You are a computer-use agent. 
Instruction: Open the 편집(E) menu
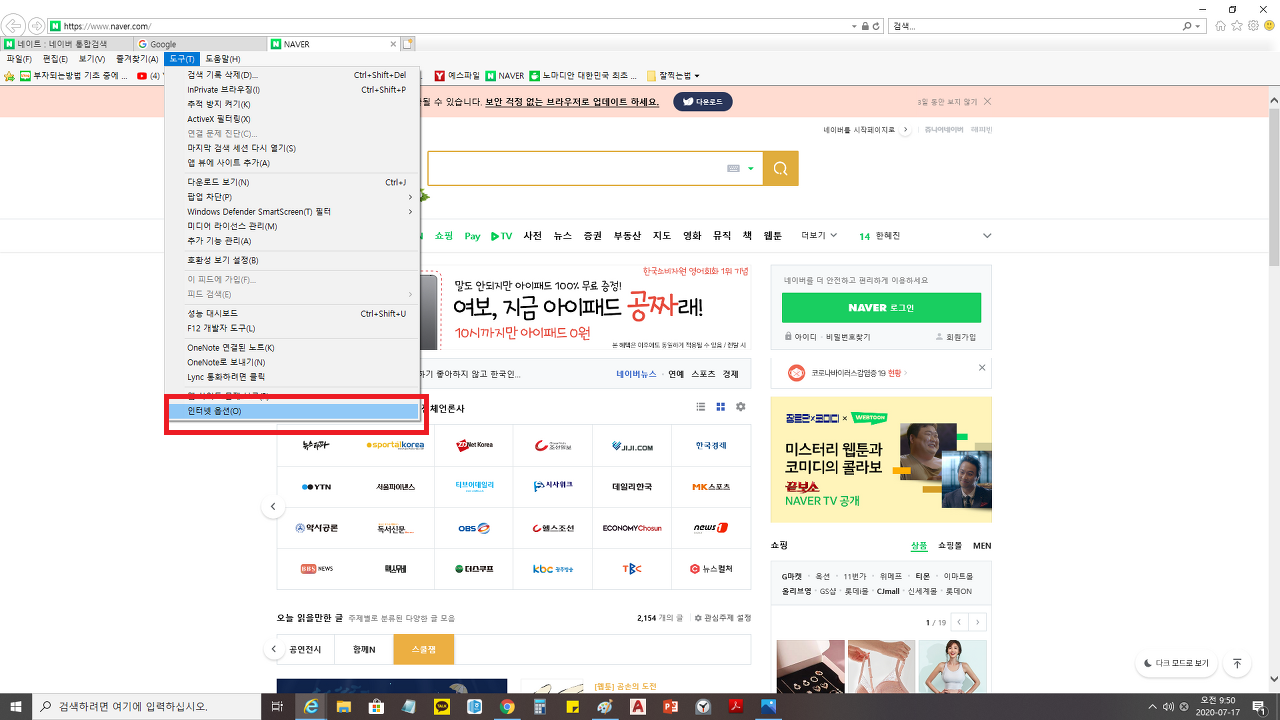point(55,60)
